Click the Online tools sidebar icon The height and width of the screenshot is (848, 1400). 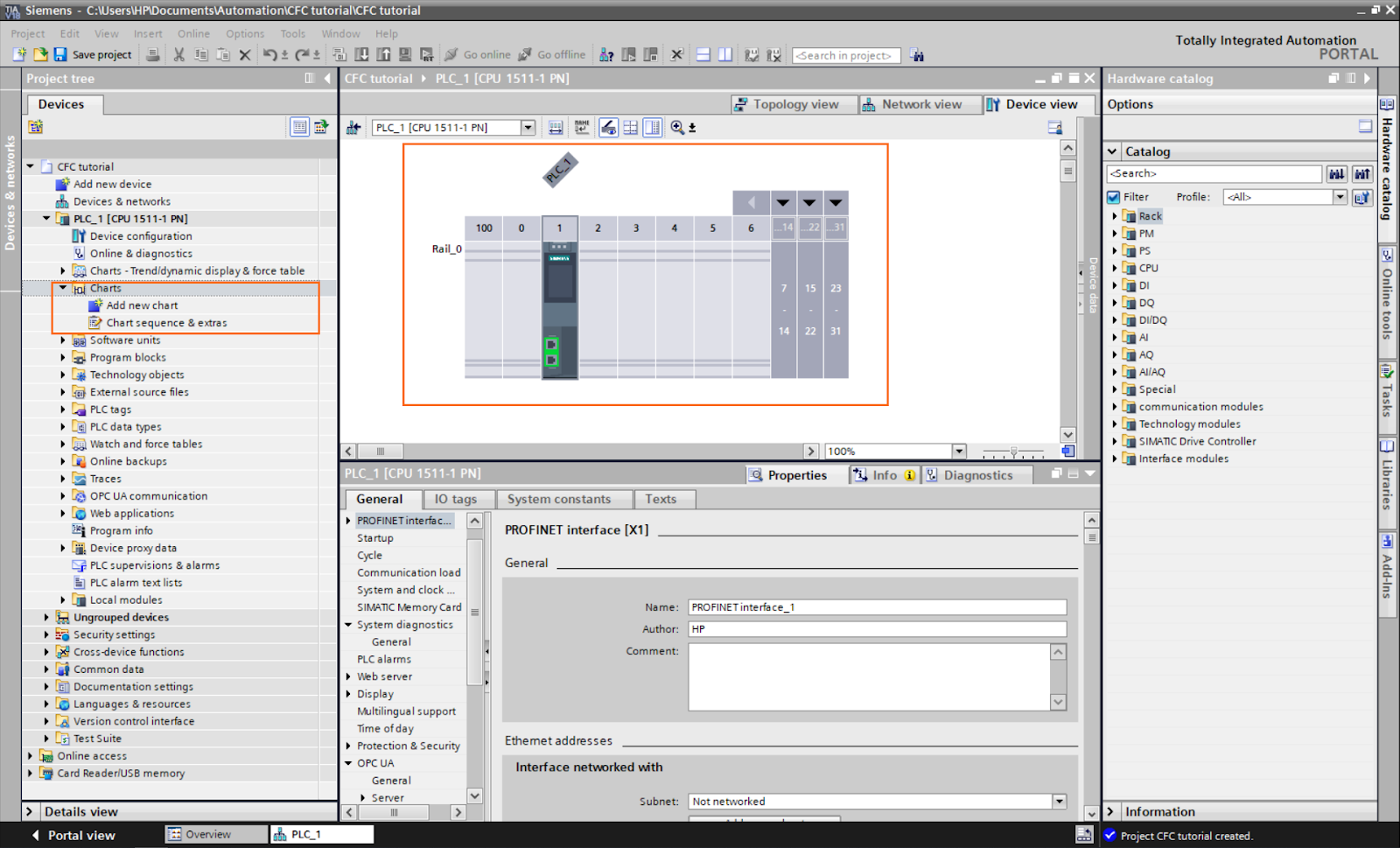(x=1387, y=256)
